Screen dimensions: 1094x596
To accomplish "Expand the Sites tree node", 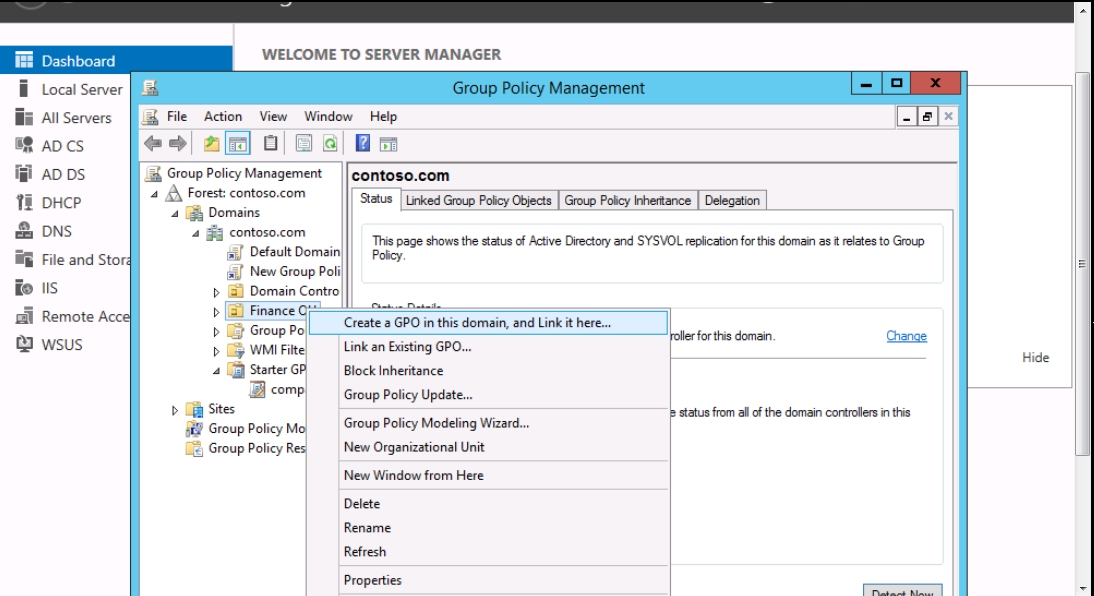I will (x=174, y=410).
